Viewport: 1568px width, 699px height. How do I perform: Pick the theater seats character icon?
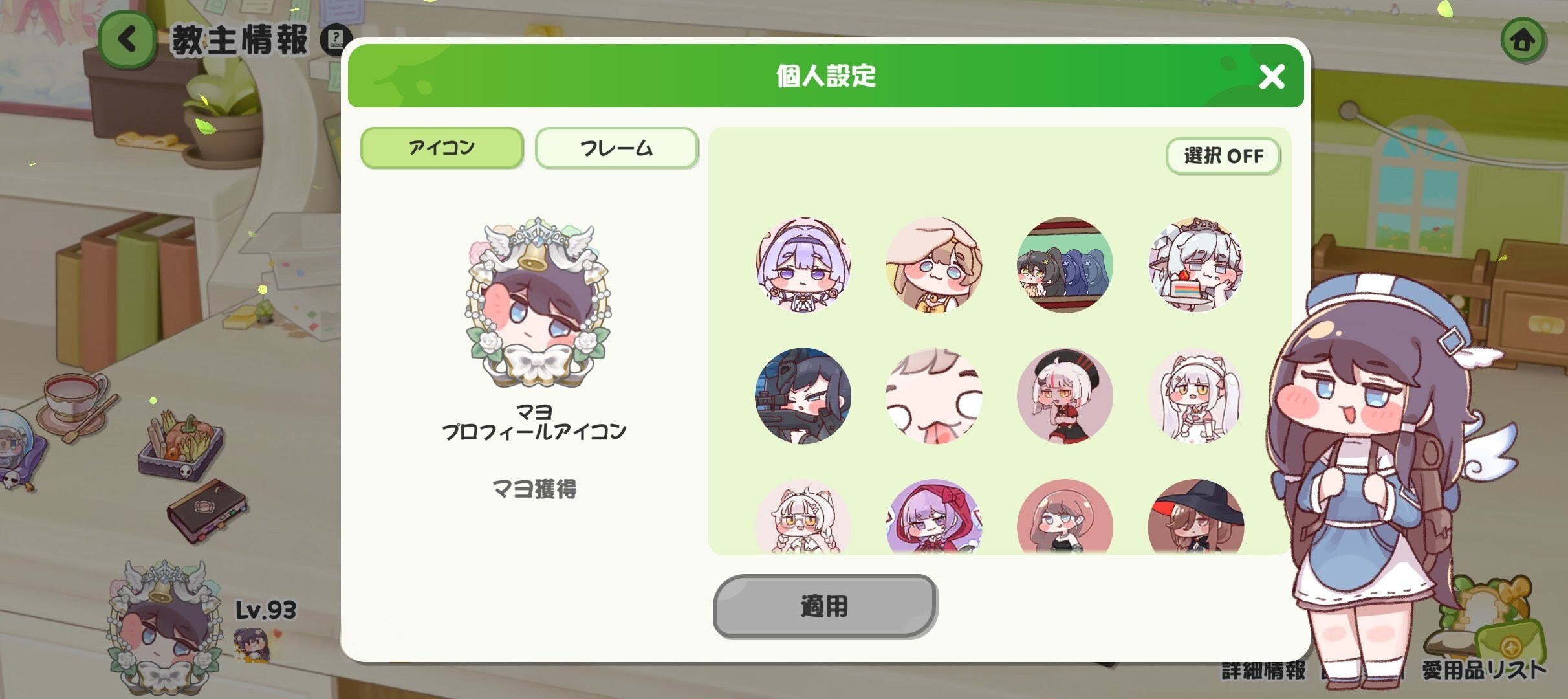(1065, 265)
